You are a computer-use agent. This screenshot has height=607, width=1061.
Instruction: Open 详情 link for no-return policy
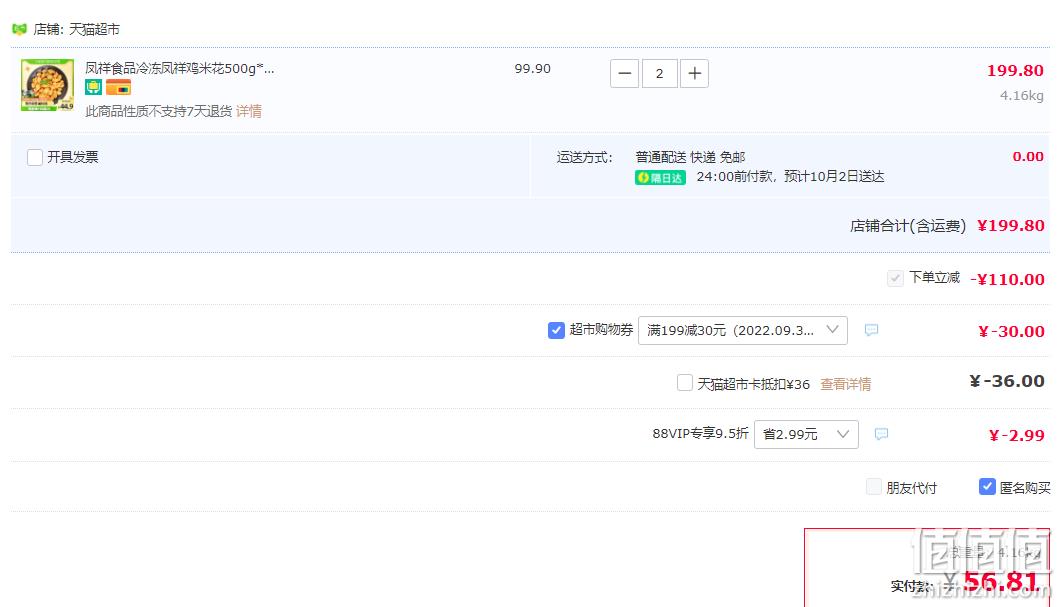coord(249,111)
